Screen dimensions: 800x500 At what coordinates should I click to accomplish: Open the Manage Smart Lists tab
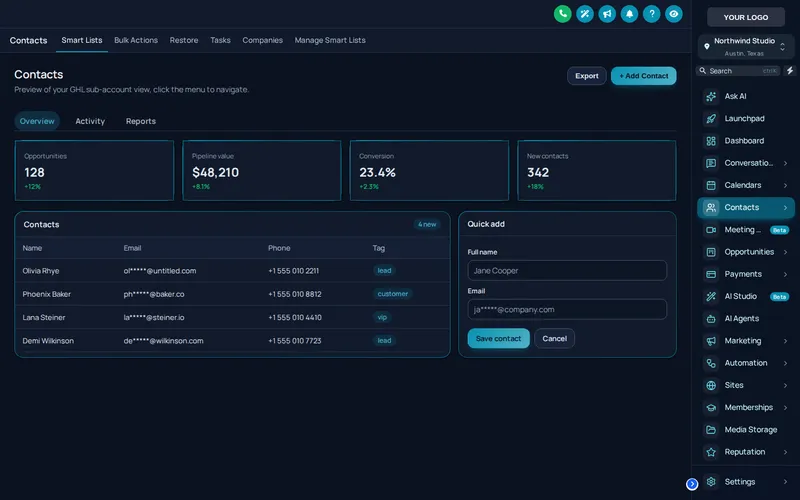330,40
